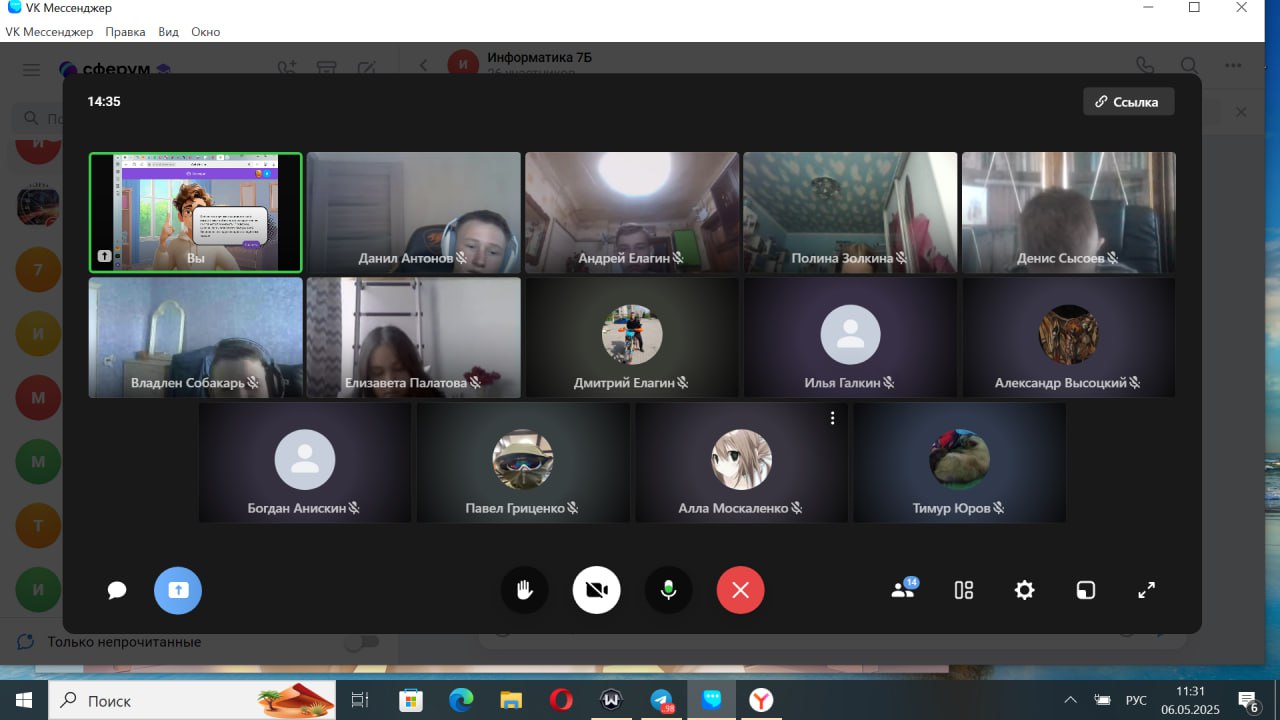This screenshot has height=720, width=1280.
Task: Select Елизавета Палатова video tile
Action: 414,337
